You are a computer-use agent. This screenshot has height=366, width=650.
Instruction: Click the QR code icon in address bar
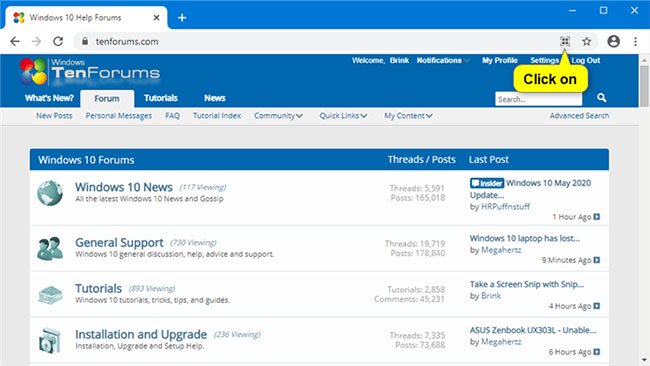pyautogui.click(x=565, y=41)
